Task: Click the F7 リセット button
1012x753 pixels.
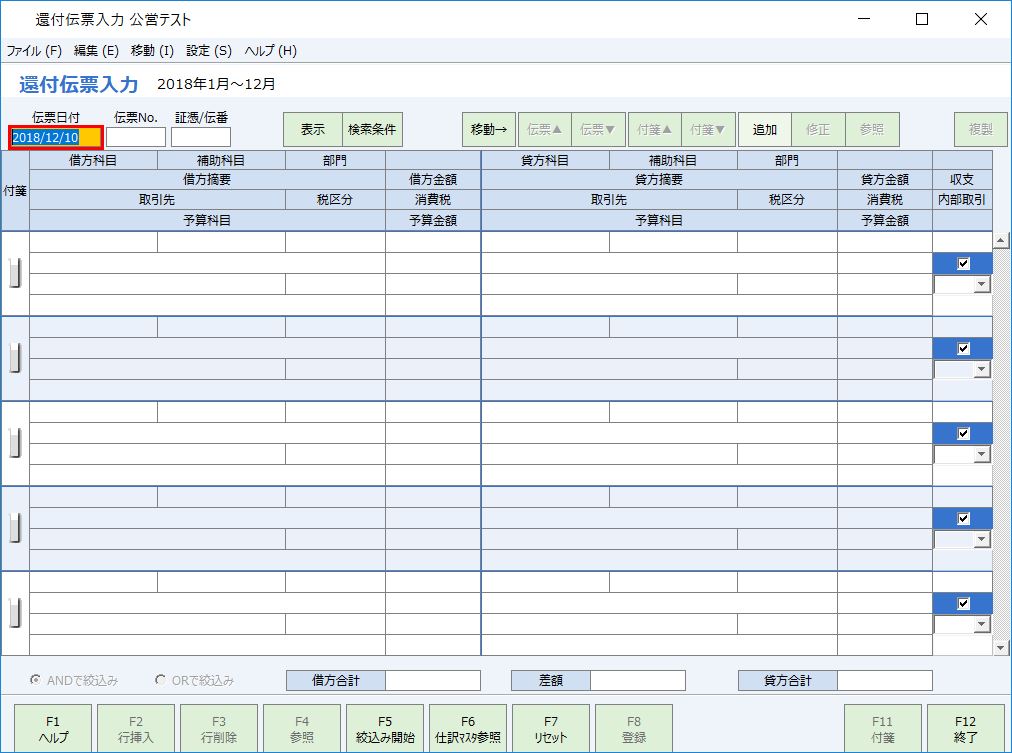Action: click(x=550, y=727)
